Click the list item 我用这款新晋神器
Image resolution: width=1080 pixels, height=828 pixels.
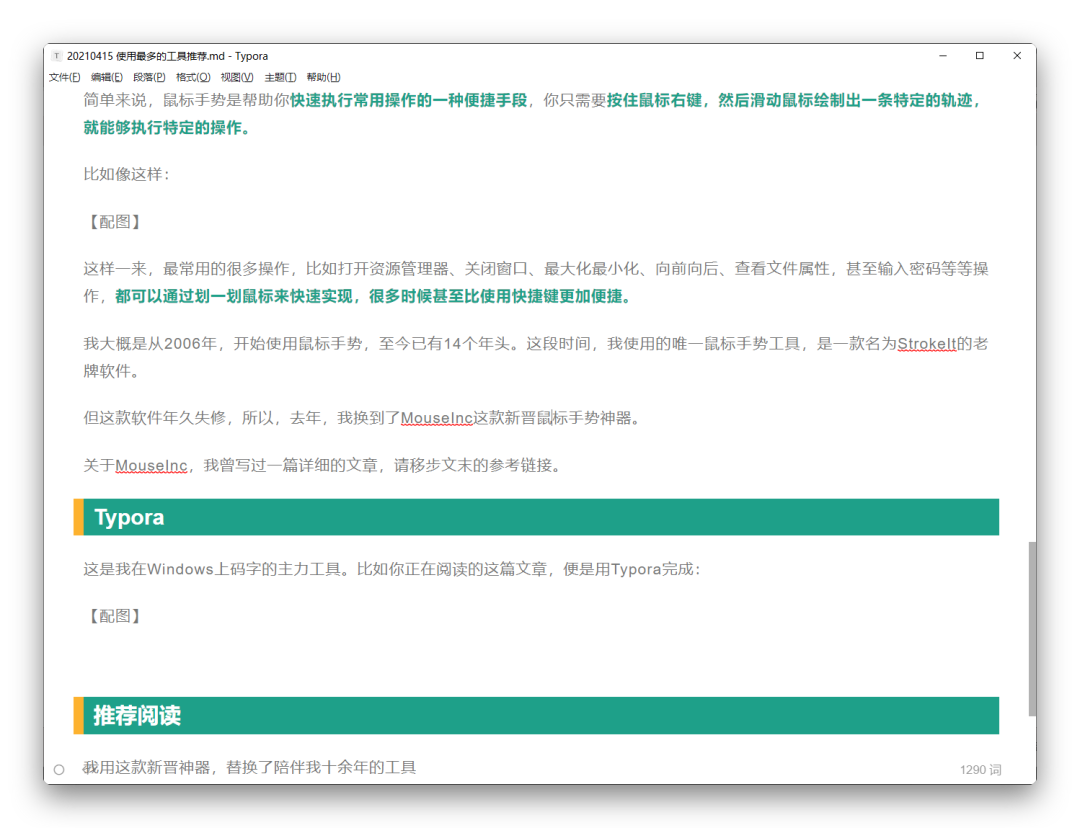pos(249,767)
